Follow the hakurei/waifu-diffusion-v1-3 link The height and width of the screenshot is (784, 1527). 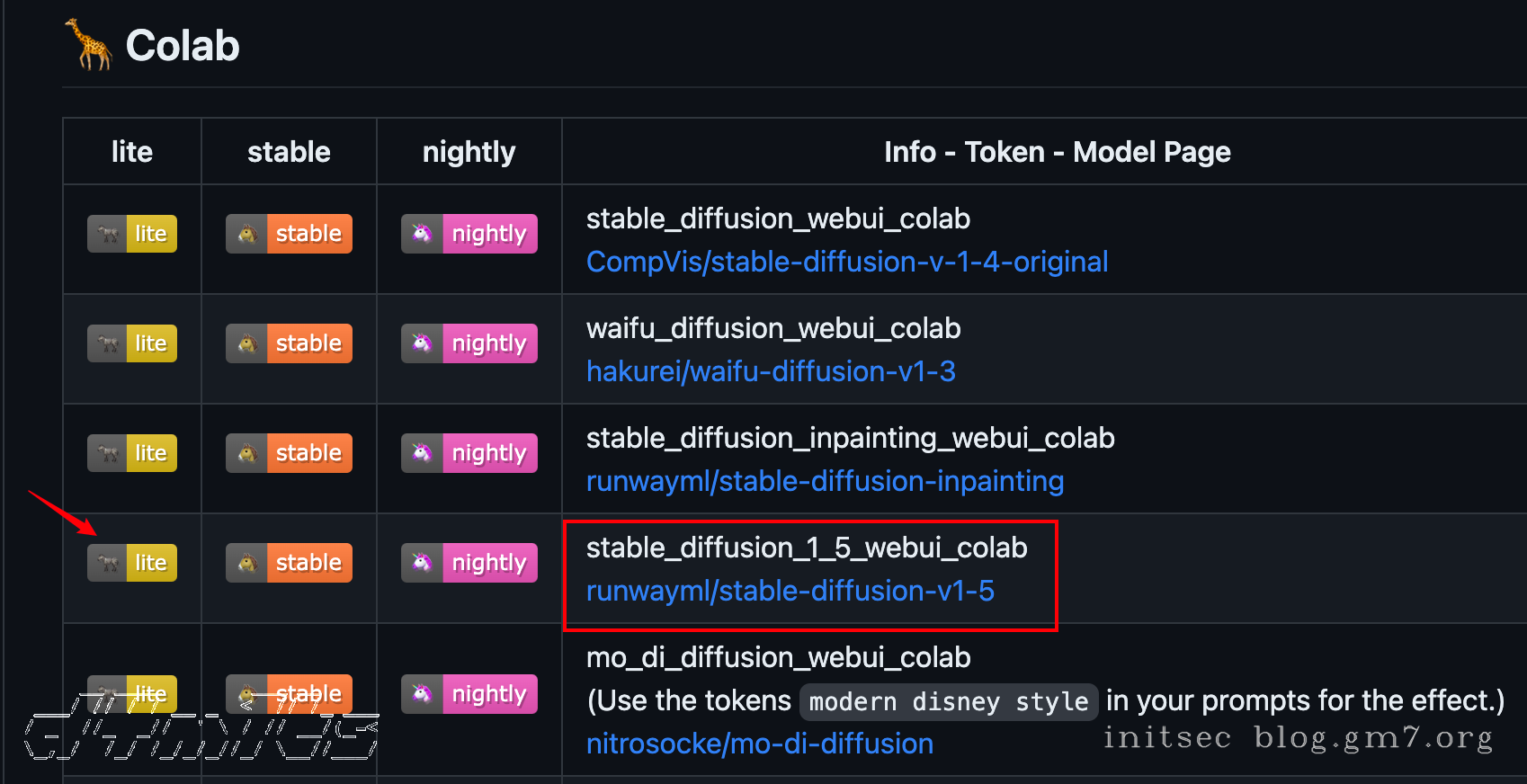pos(771,371)
